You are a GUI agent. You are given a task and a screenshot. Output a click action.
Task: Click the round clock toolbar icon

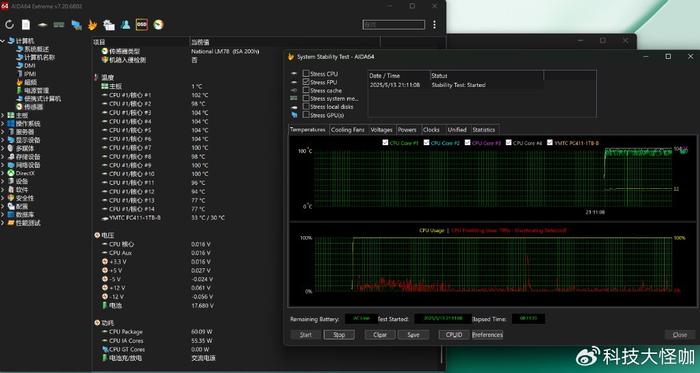click(x=158, y=25)
